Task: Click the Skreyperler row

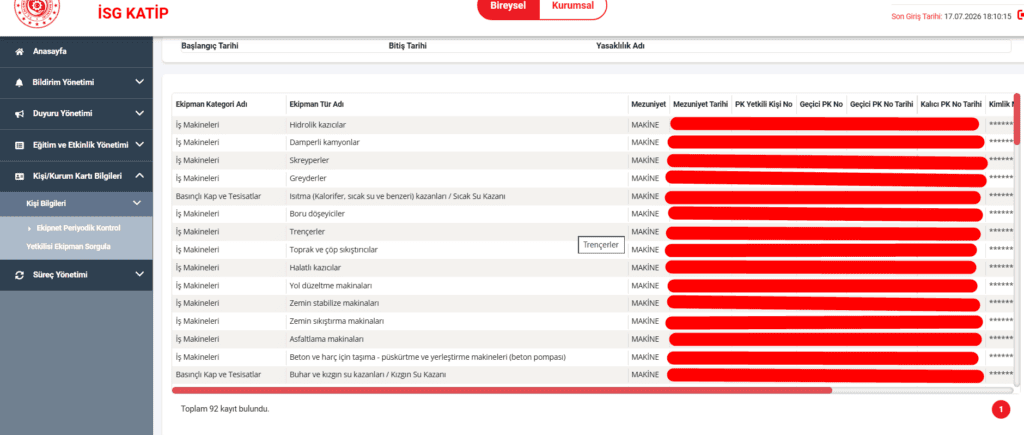Action: [x=593, y=160]
